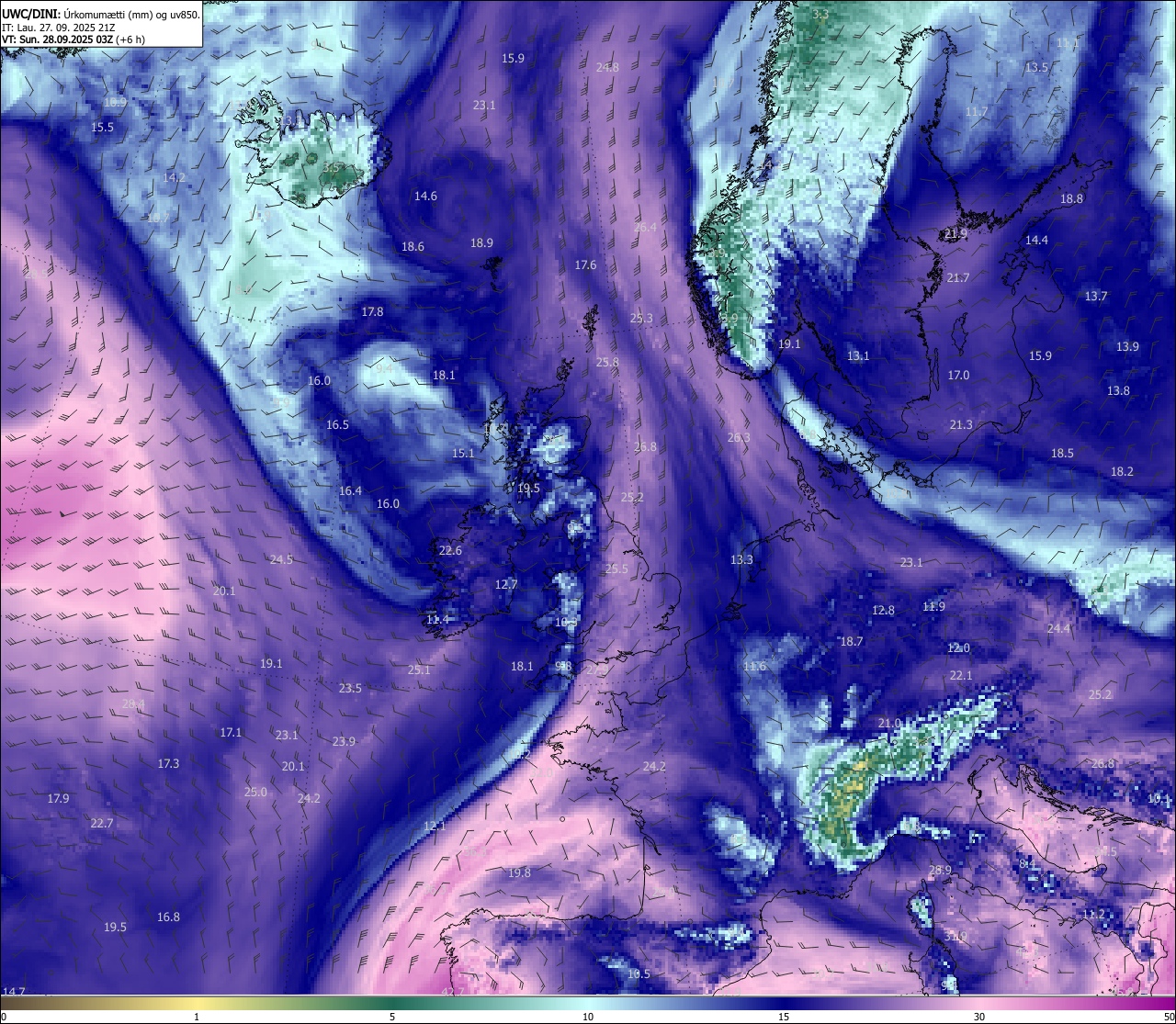Click the color scale tick label '10'
Screen dimensions: 1176x1024
tap(588, 1017)
